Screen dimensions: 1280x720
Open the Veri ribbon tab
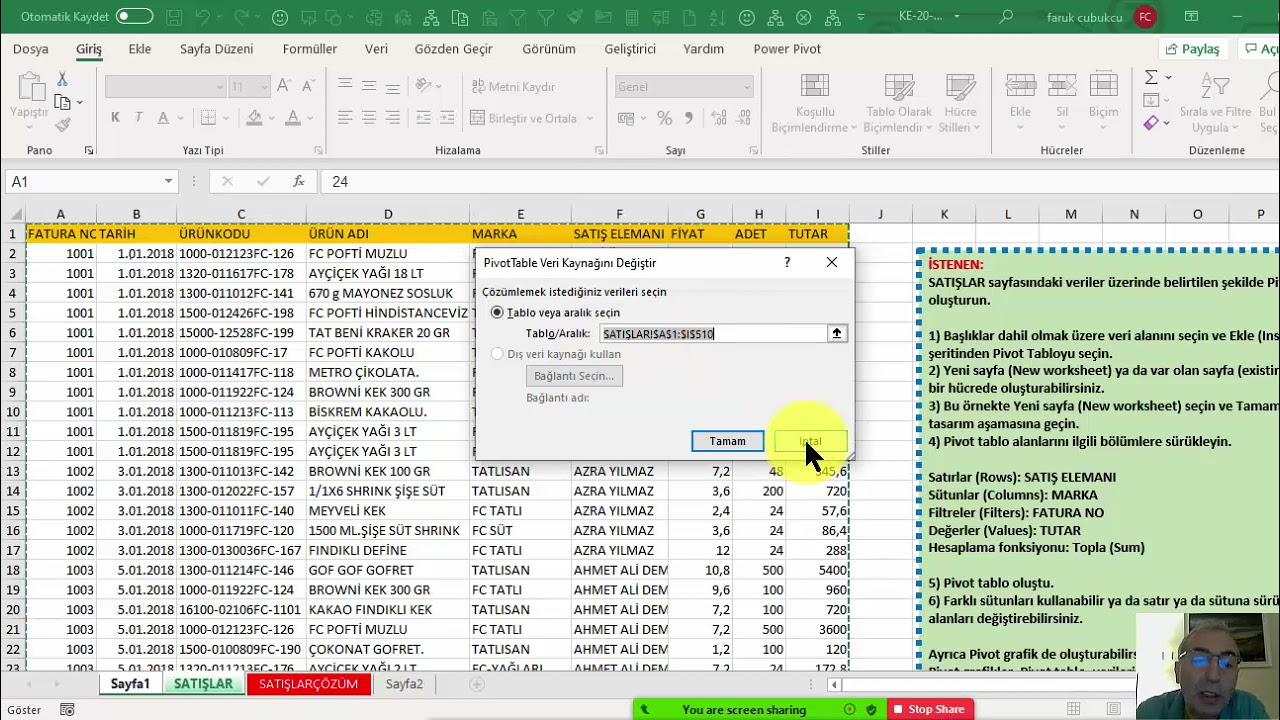[376, 49]
